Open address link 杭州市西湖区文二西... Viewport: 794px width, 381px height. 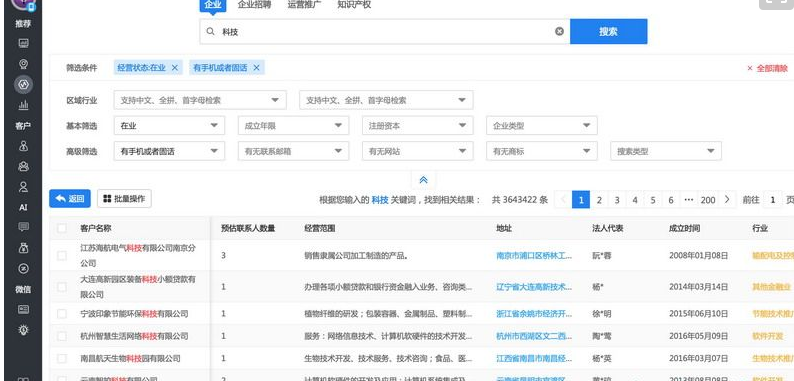click(534, 336)
